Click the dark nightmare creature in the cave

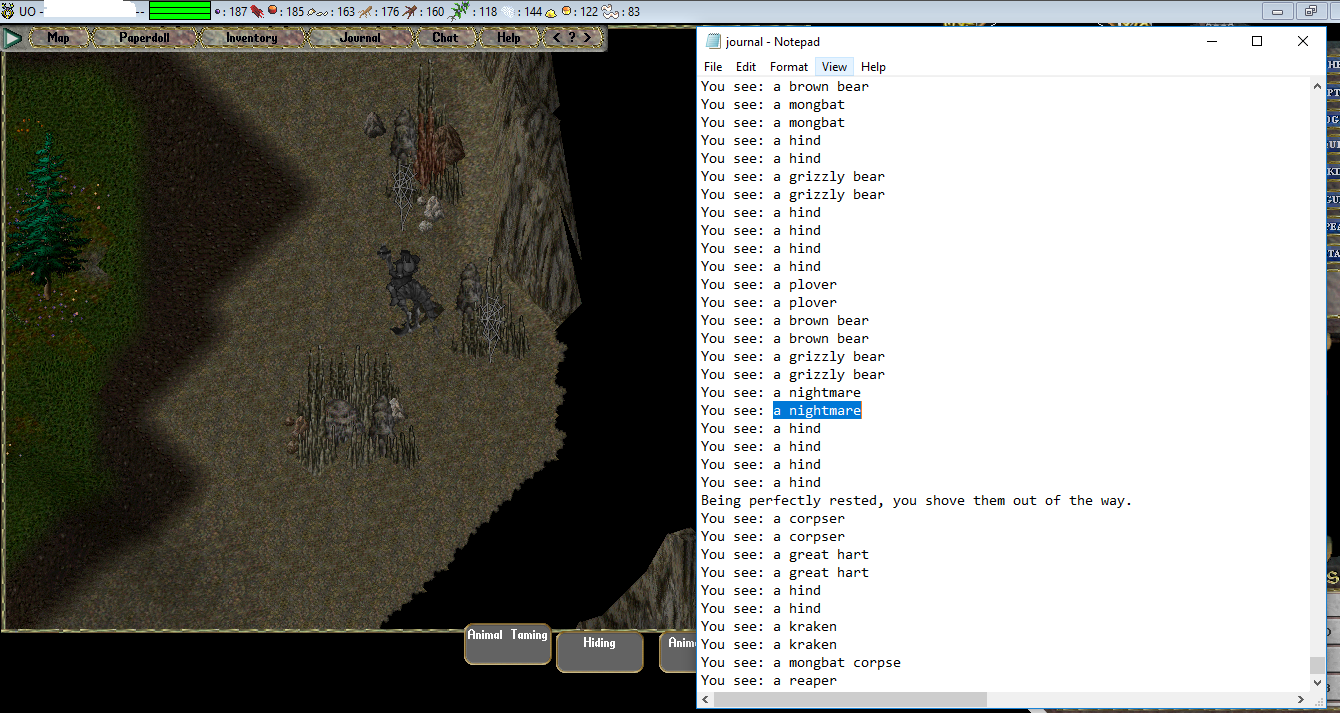click(412, 290)
